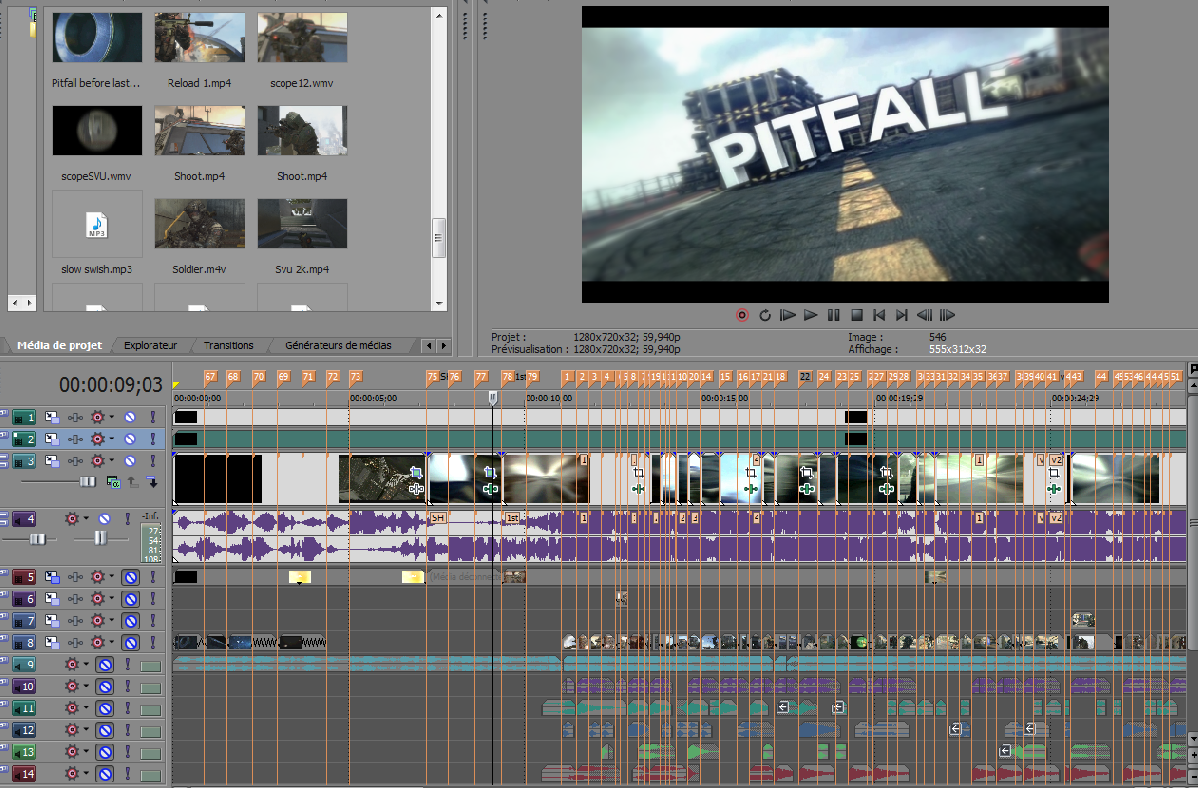Mute video track 2
This screenshot has height=788, width=1198.
pos(130,439)
